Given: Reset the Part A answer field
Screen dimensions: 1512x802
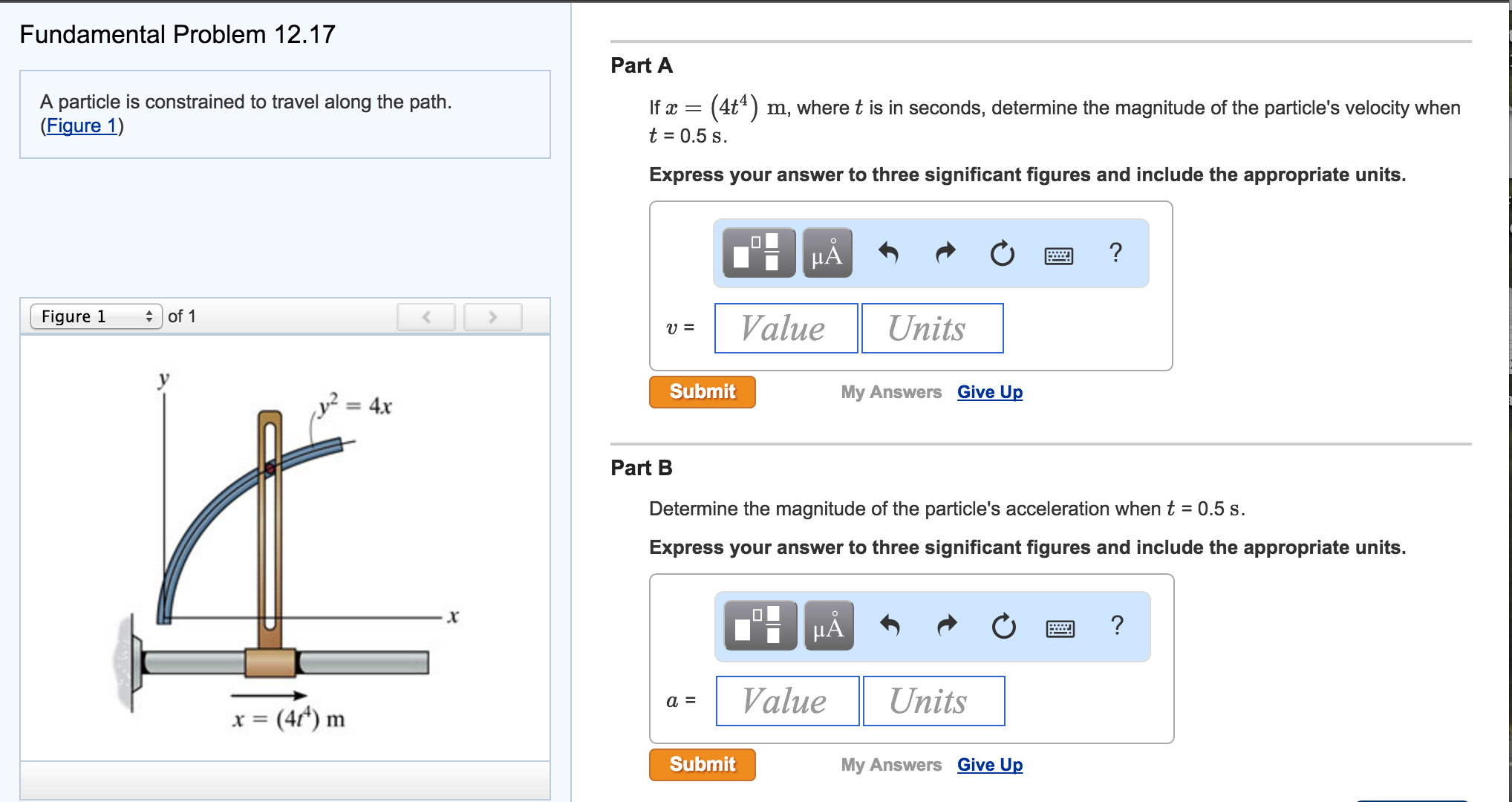Looking at the screenshot, I should point(1002,253).
